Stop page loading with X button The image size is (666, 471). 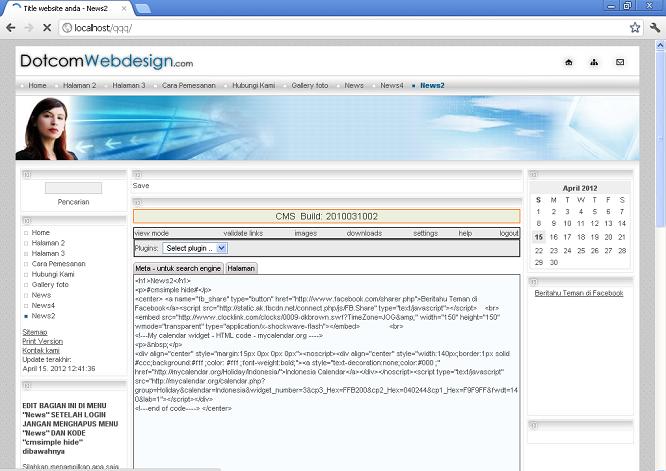point(47,28)
